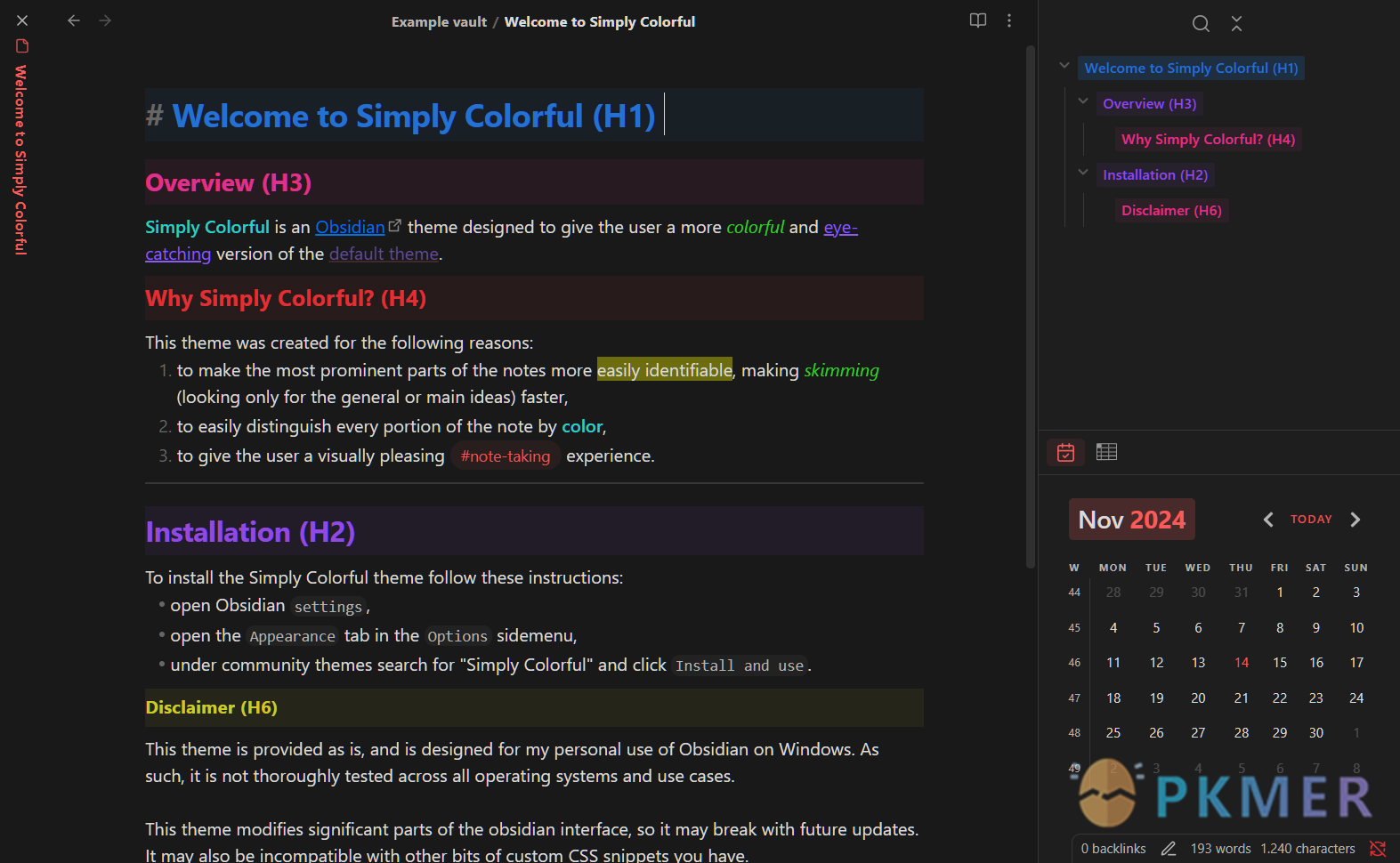Select Welcome to Simply Colorful (H1) in outline
The height and width of the screenshot is (863, 1400).
coord(1191,68)
